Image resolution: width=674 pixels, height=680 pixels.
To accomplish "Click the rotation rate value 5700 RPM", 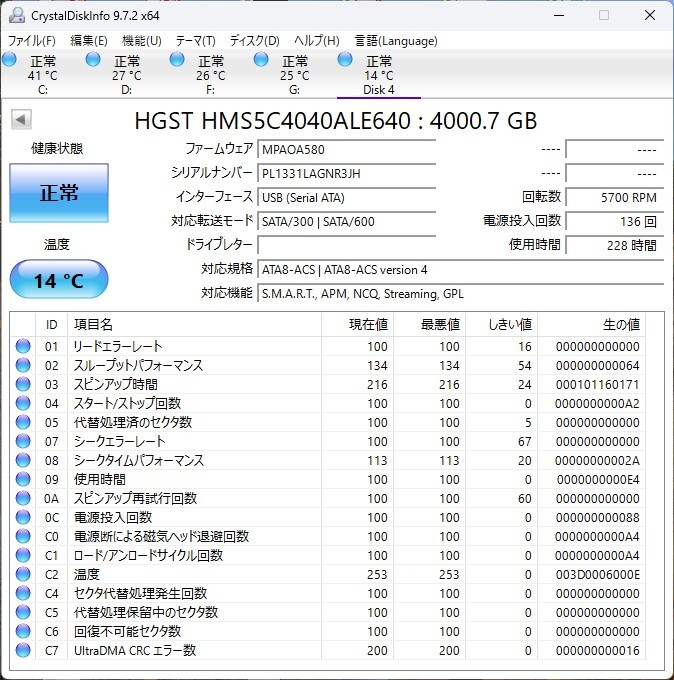I will click(x=615, y=197).
